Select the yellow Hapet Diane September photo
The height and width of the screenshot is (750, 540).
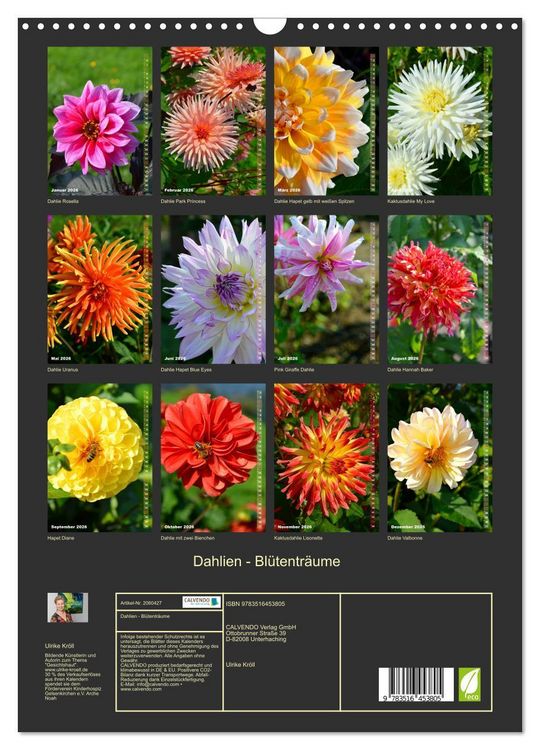[x=99, y=457]
